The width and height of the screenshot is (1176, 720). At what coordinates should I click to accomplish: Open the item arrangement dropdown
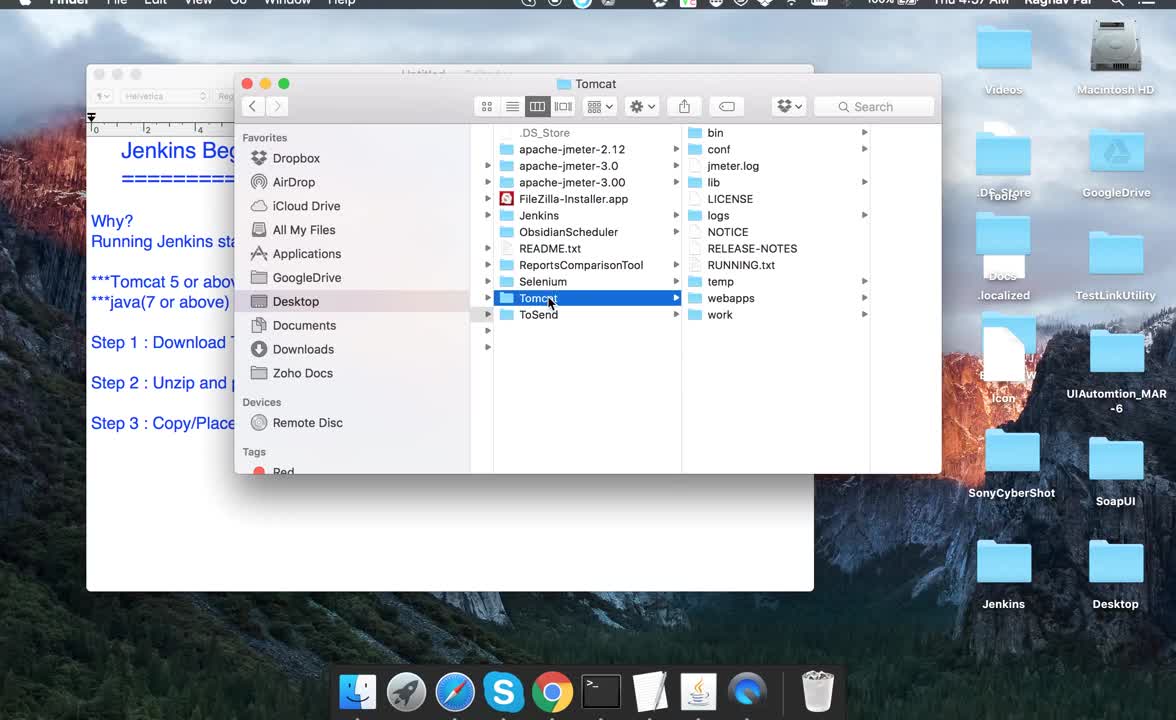coord(600,106)
